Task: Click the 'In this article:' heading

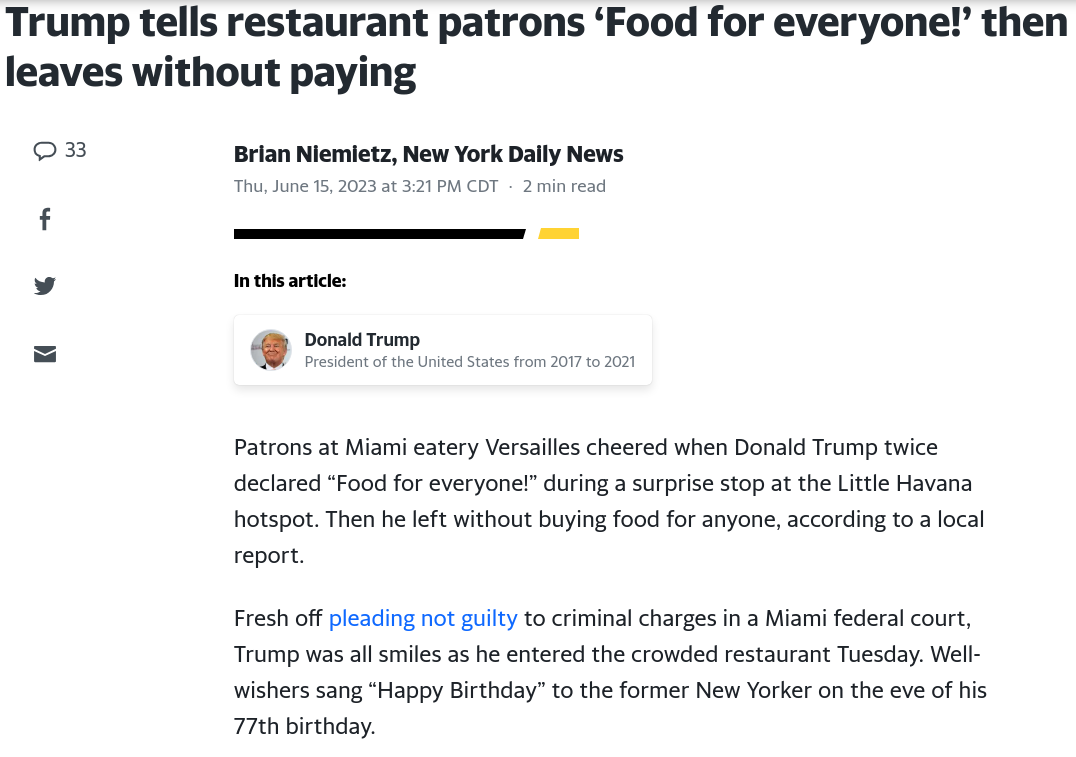Action: tap(290, 281)
